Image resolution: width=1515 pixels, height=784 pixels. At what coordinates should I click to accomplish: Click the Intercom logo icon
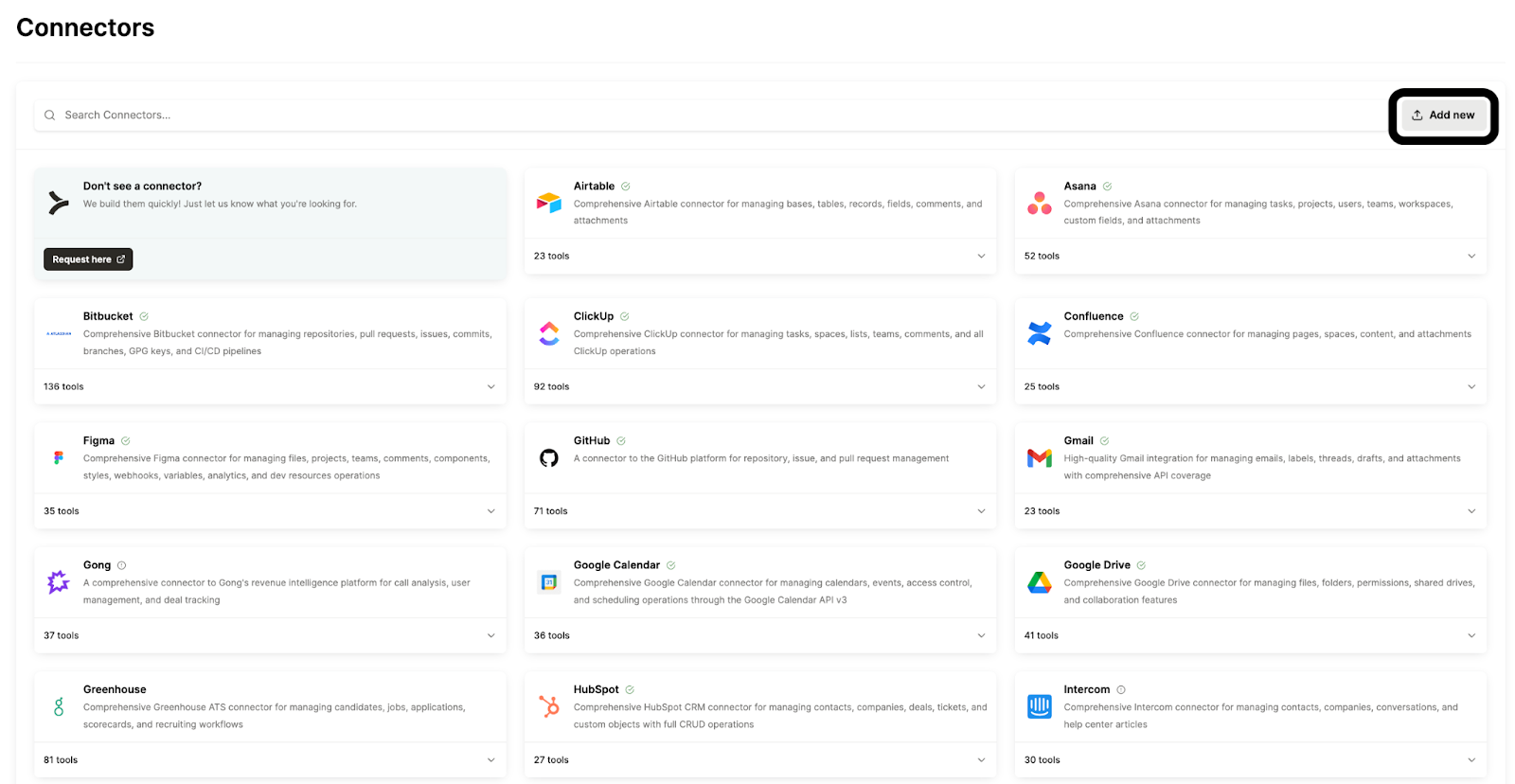click(1040, 706)
